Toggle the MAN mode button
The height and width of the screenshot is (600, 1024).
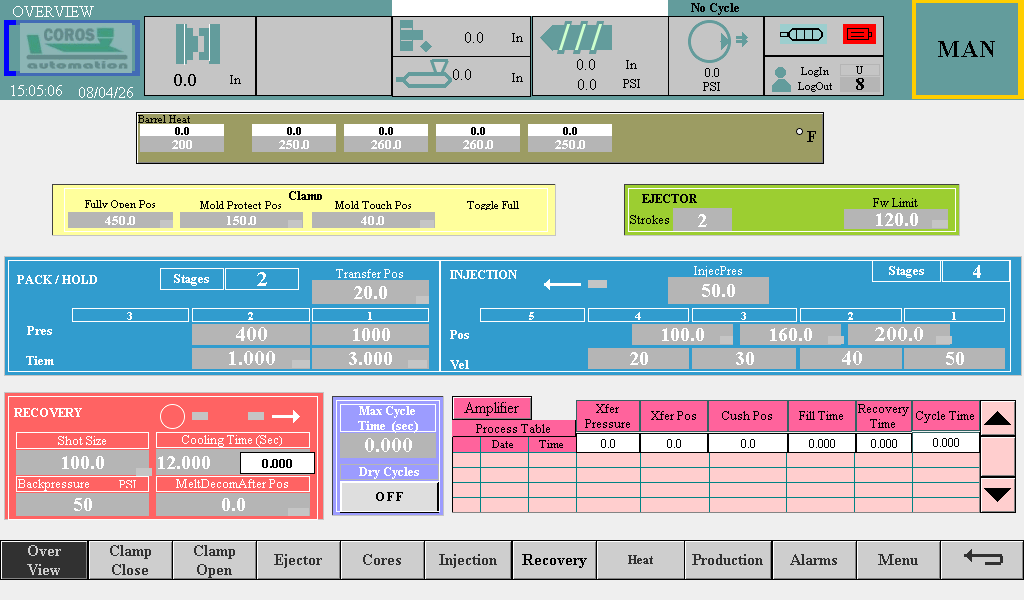pyautogui.click(x=966, y=49)
